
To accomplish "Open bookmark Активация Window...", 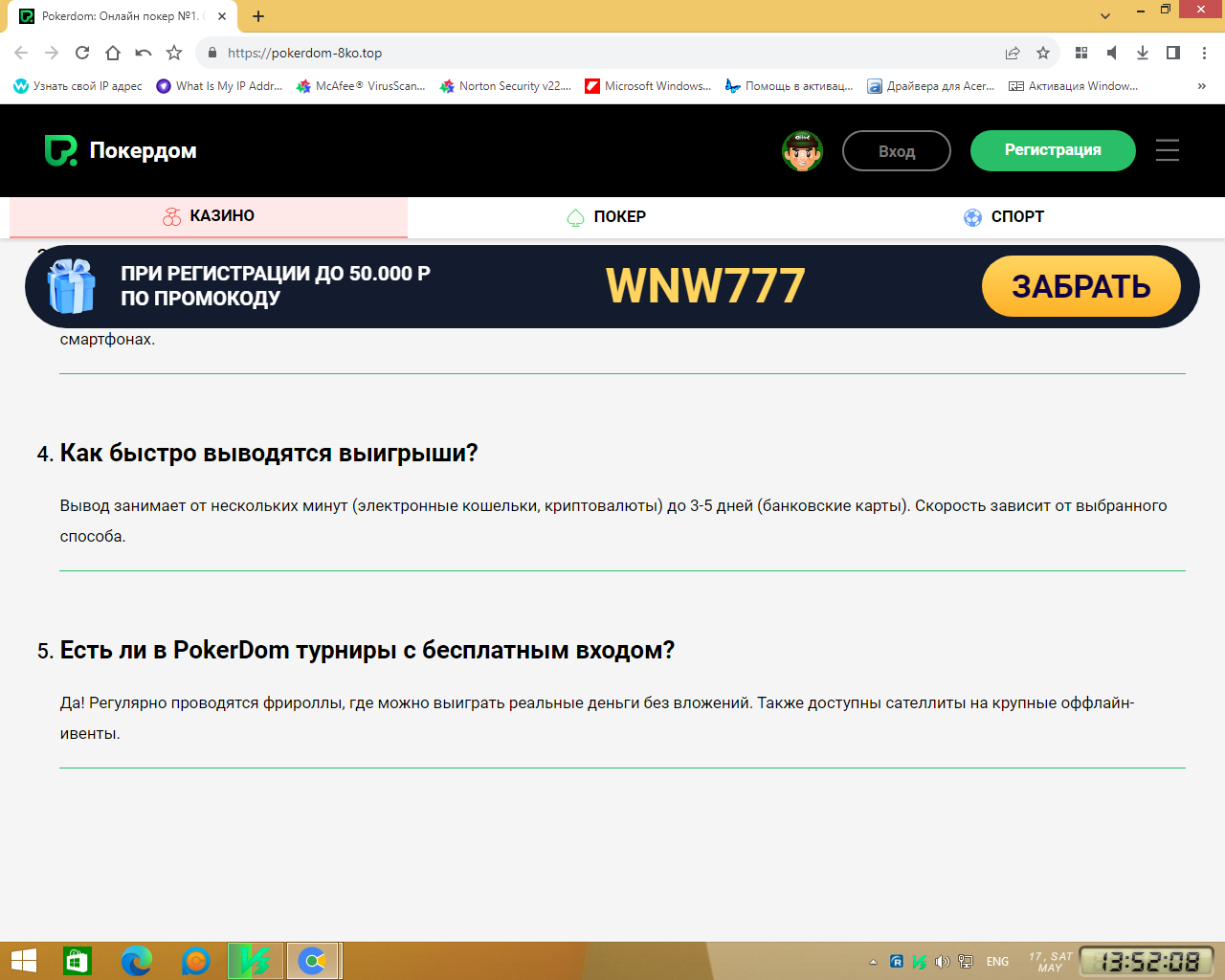I will [1073, 86].
